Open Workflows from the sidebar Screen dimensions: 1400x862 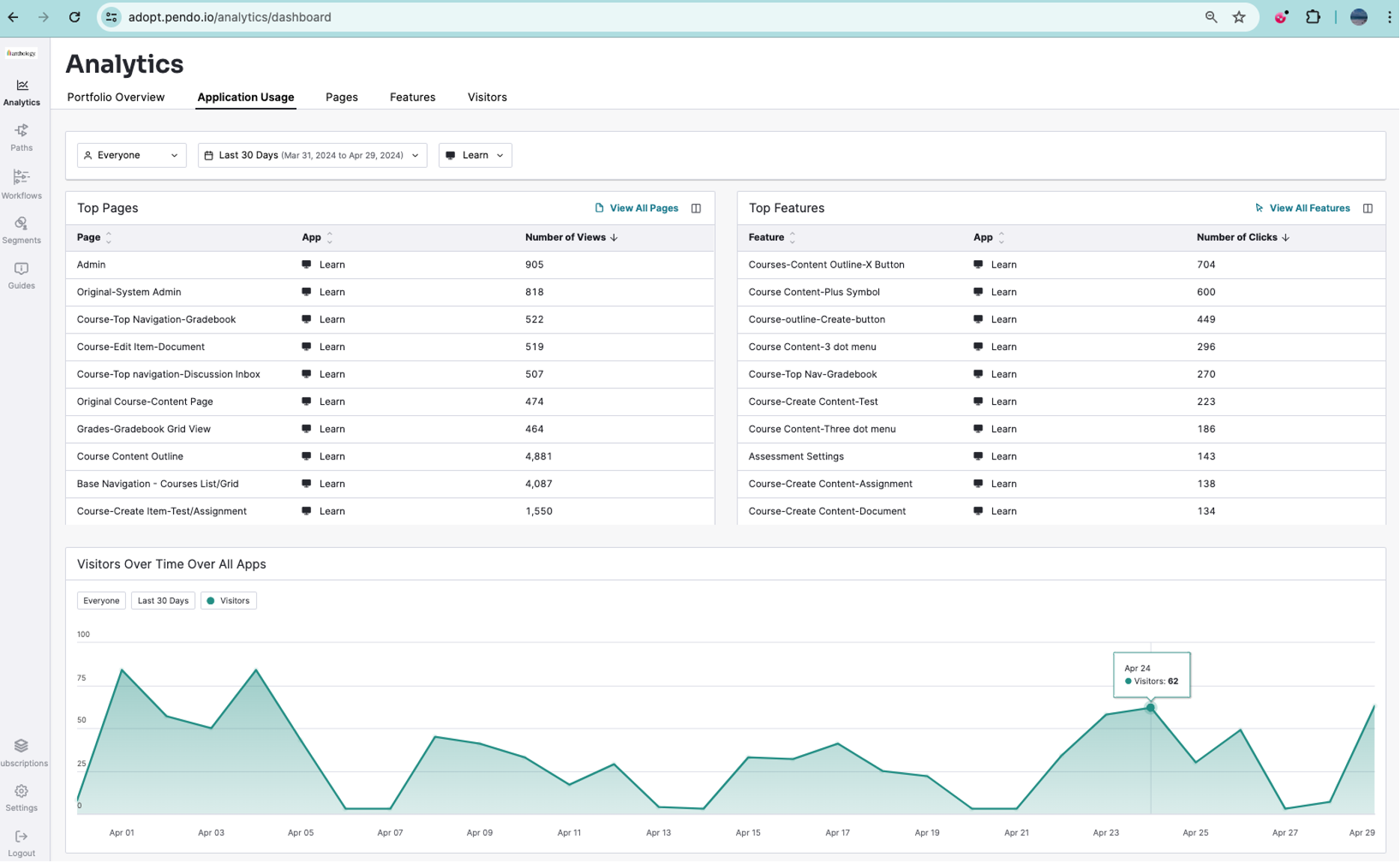point(21,184)
